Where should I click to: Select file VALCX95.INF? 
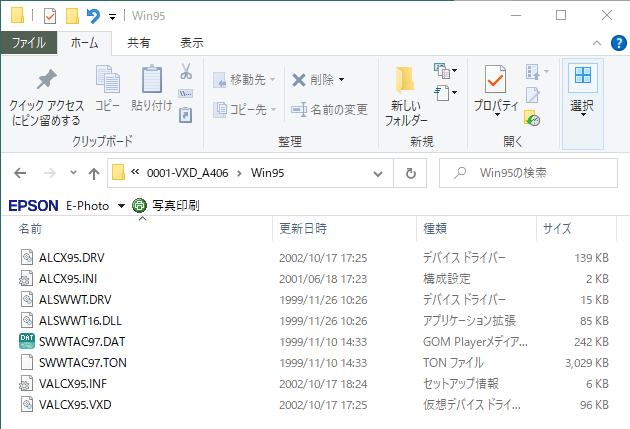point(73,384)
